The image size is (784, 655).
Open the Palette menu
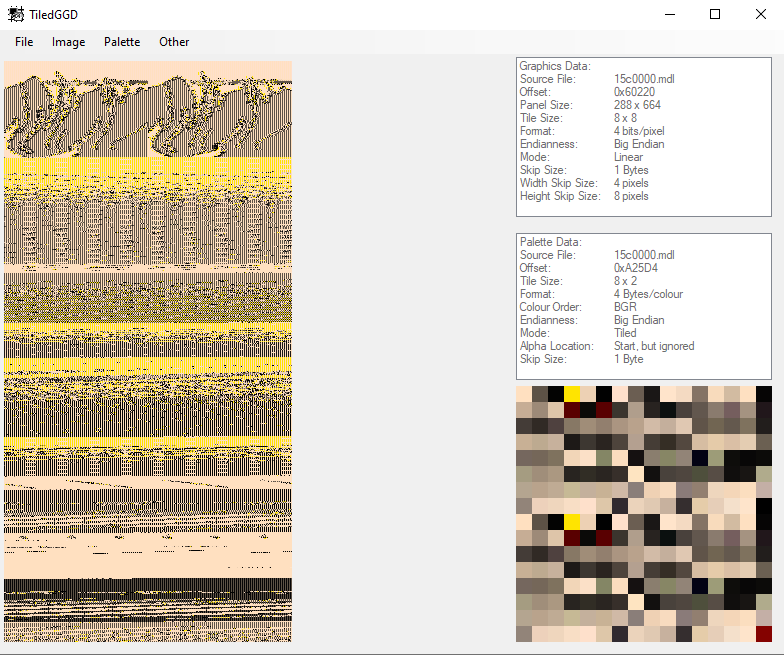pos(122,42)
